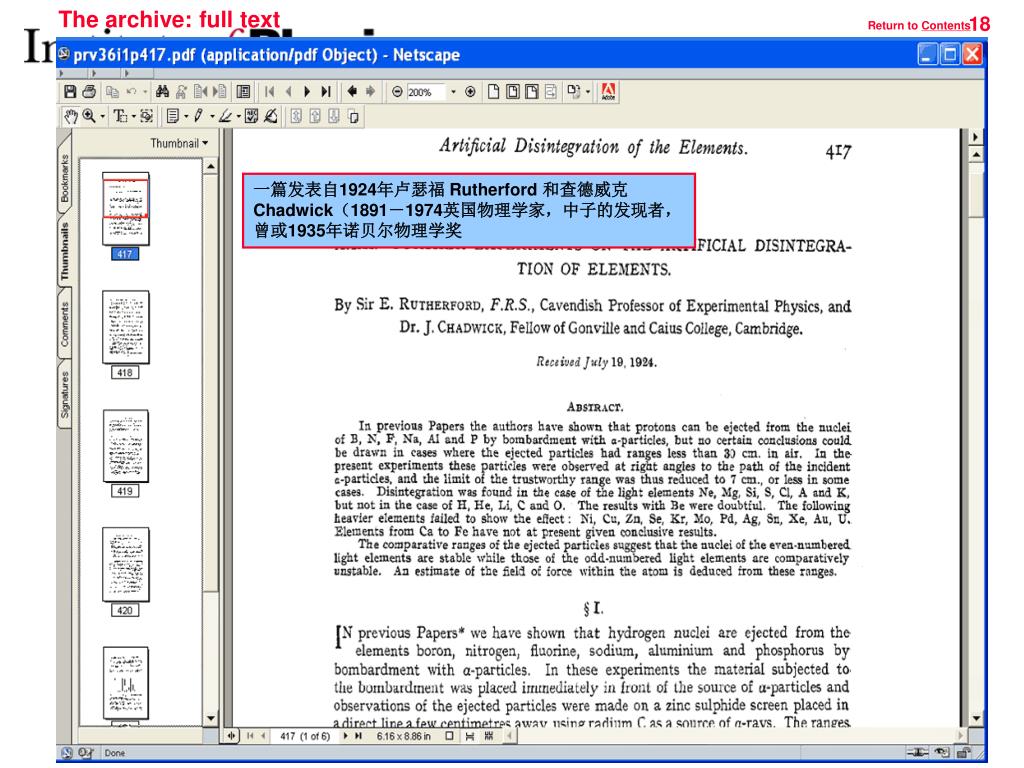
Task: Set view to Fit Width
Action: pos(532,92)
